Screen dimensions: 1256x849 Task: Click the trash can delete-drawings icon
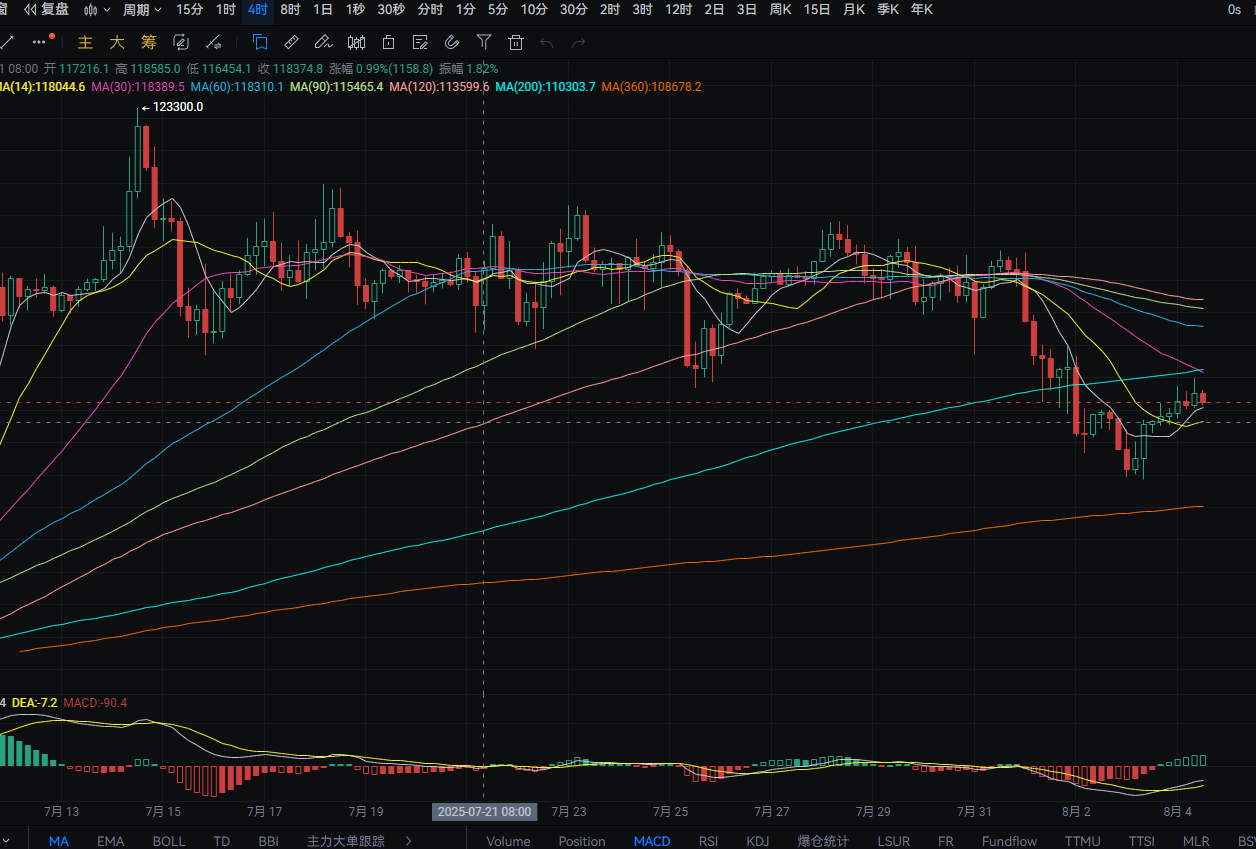[516, 42]
